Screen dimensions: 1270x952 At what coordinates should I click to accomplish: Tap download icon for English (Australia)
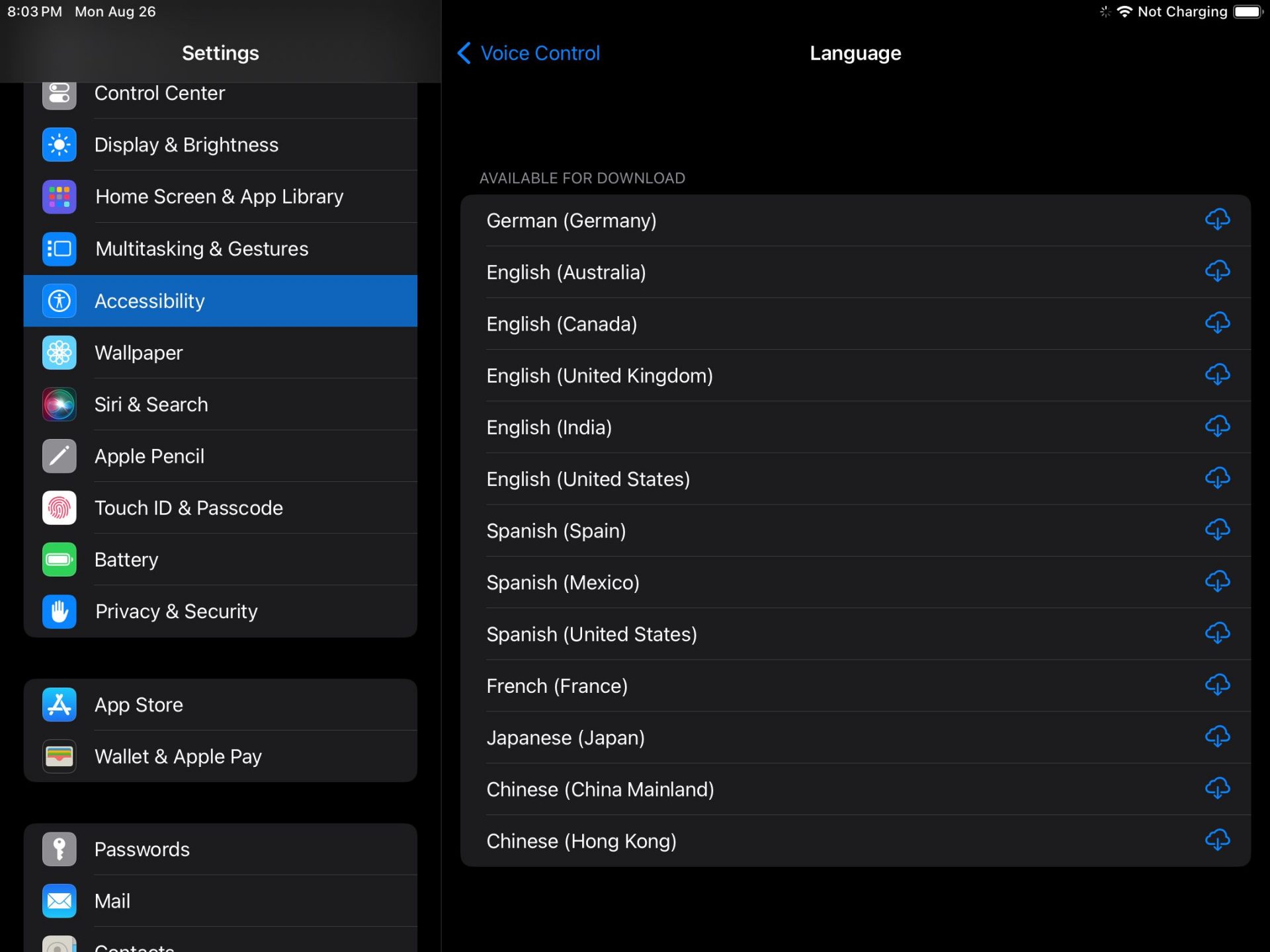click(x=1216, y=271)
